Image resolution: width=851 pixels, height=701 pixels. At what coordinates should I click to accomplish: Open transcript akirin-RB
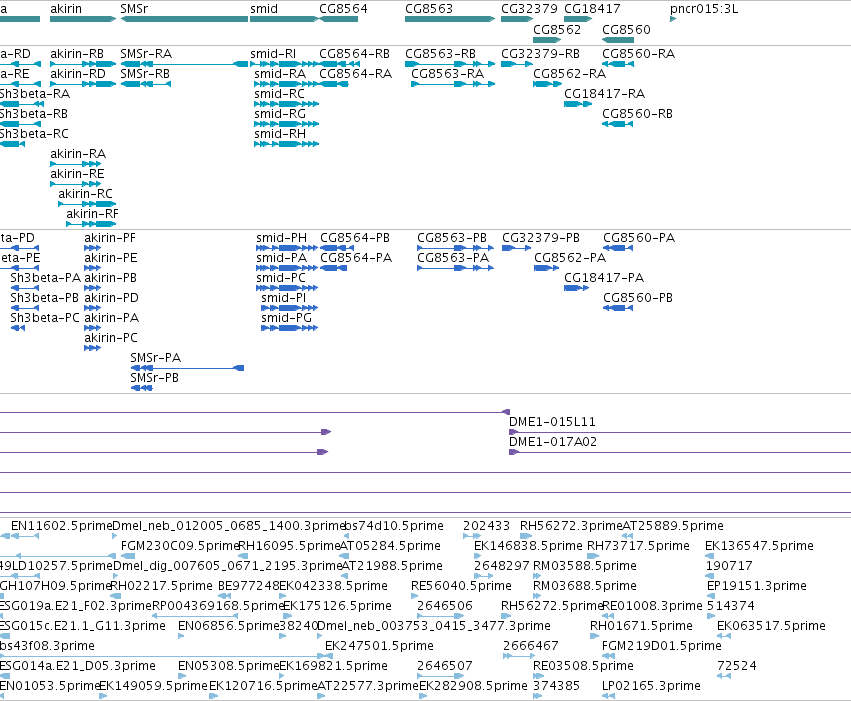tap(77, 54)
